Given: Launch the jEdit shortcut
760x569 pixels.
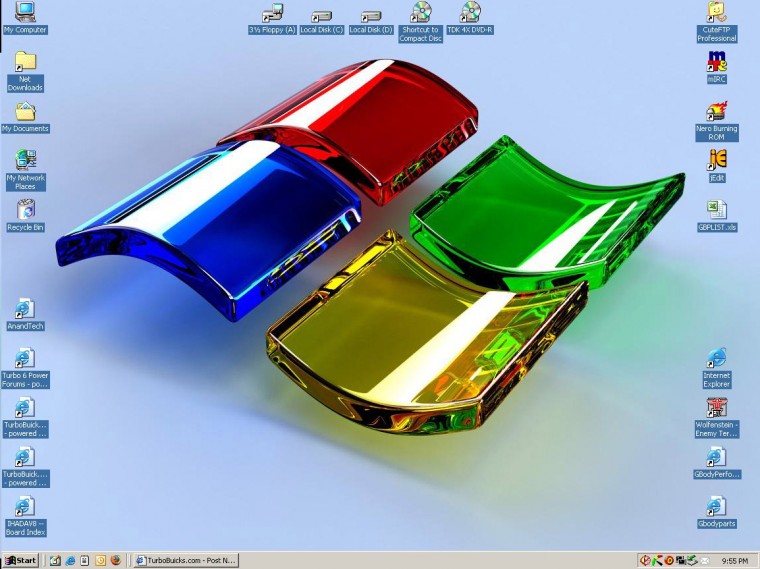Looking at the screenshot, I should tap(717, 166).
